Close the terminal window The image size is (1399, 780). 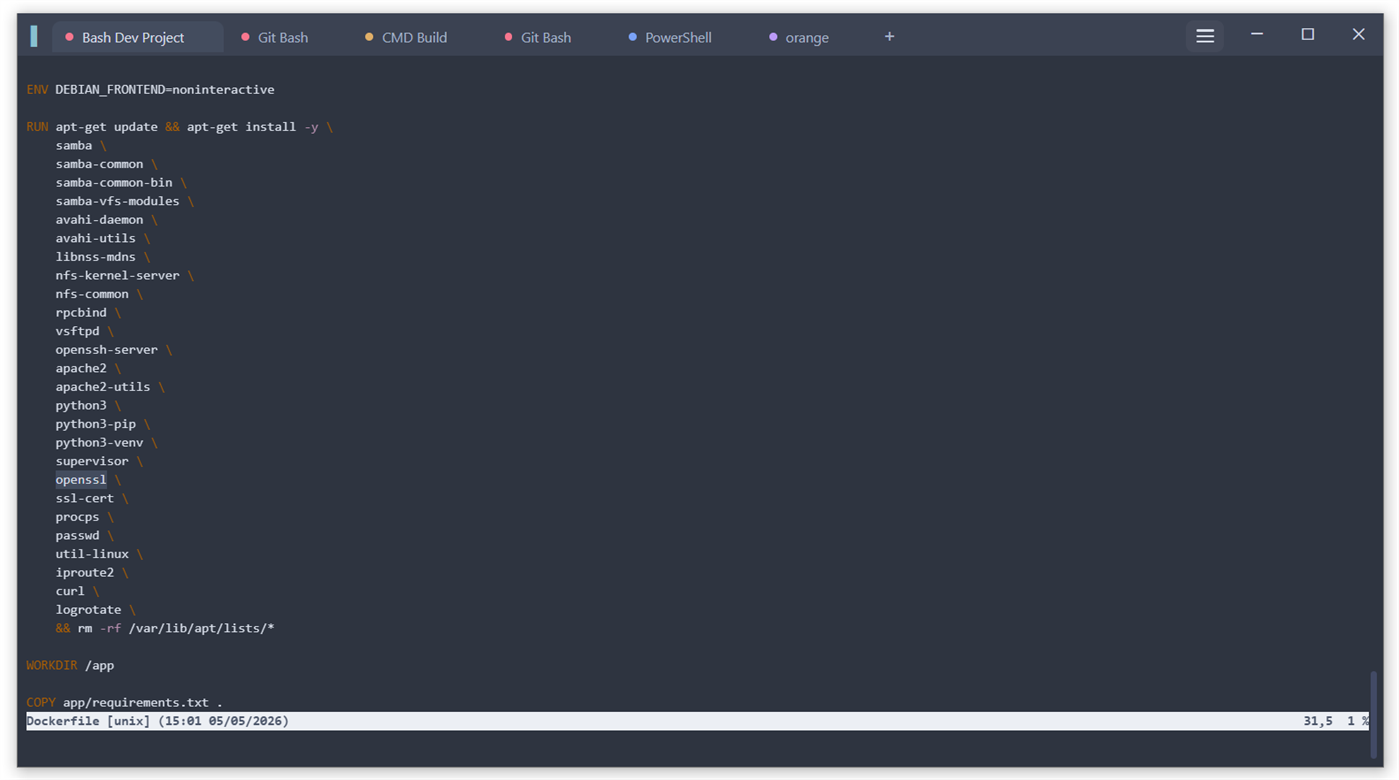(1358, 35)
